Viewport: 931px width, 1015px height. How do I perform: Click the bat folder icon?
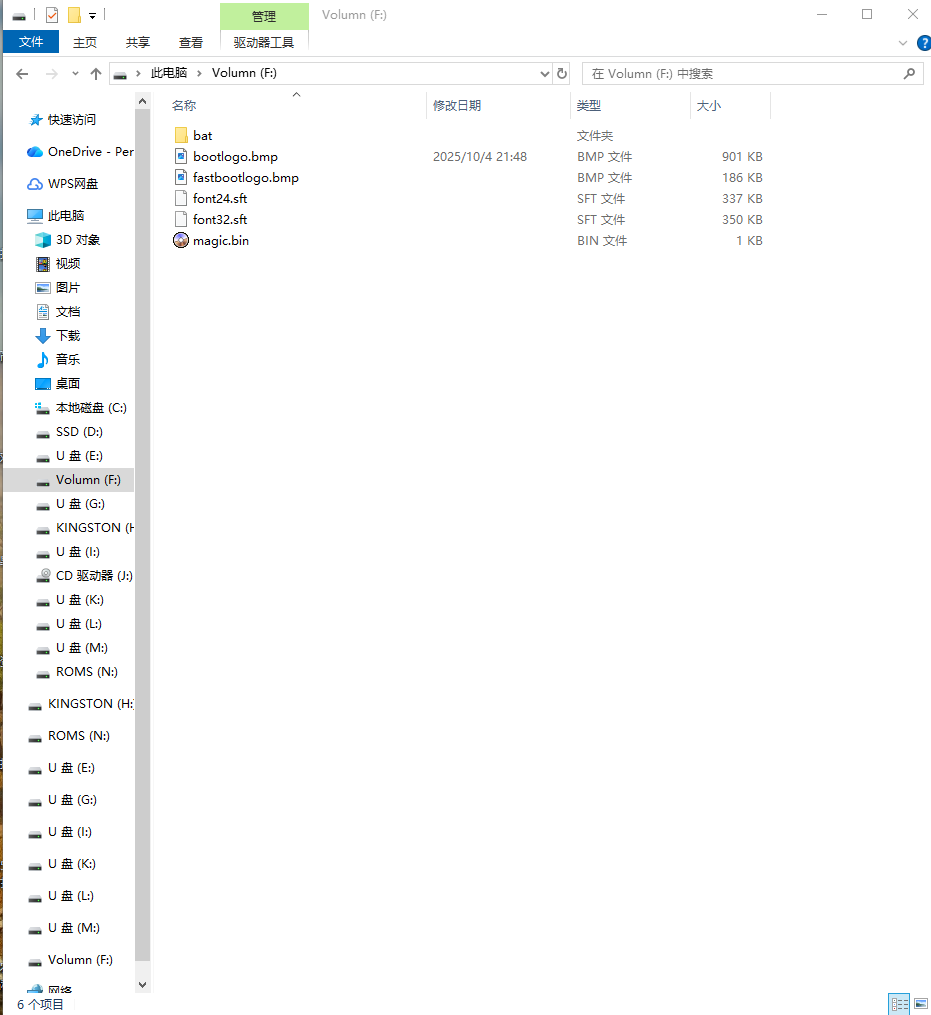click(x=181, y=135)
